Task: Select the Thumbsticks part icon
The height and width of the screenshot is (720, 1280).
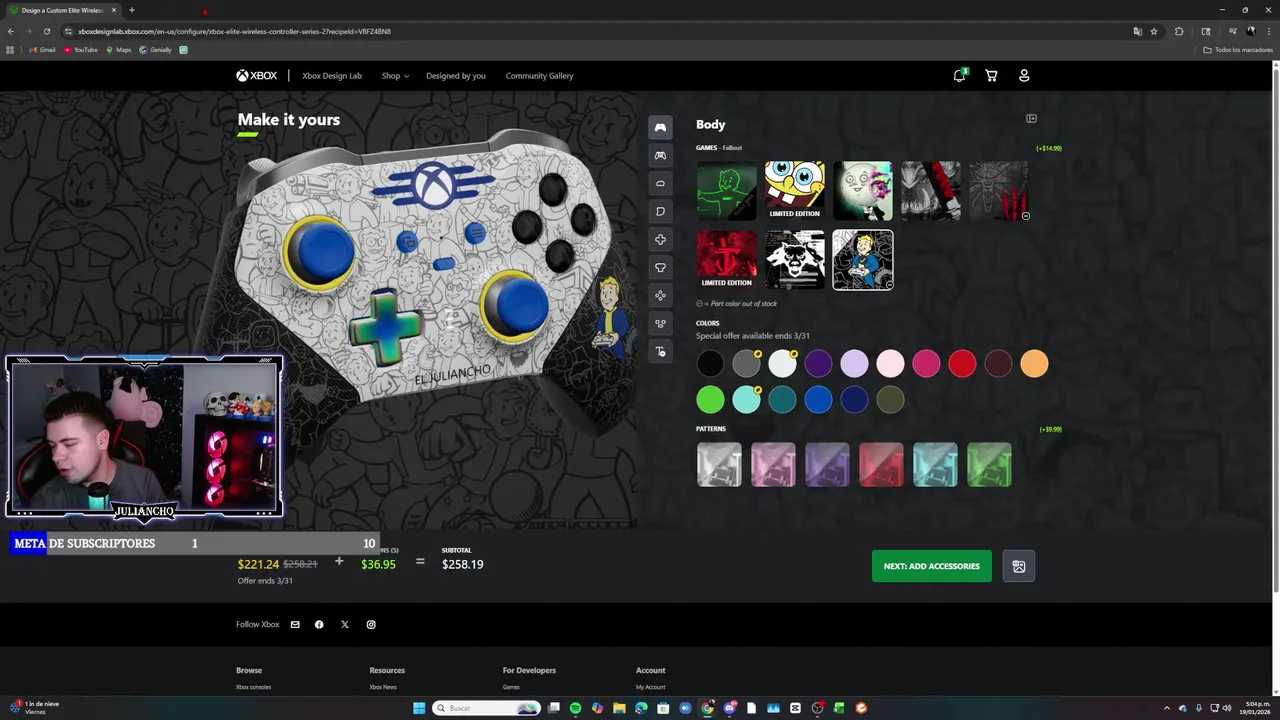Action: pyautogui.click(x=660, y=267)
